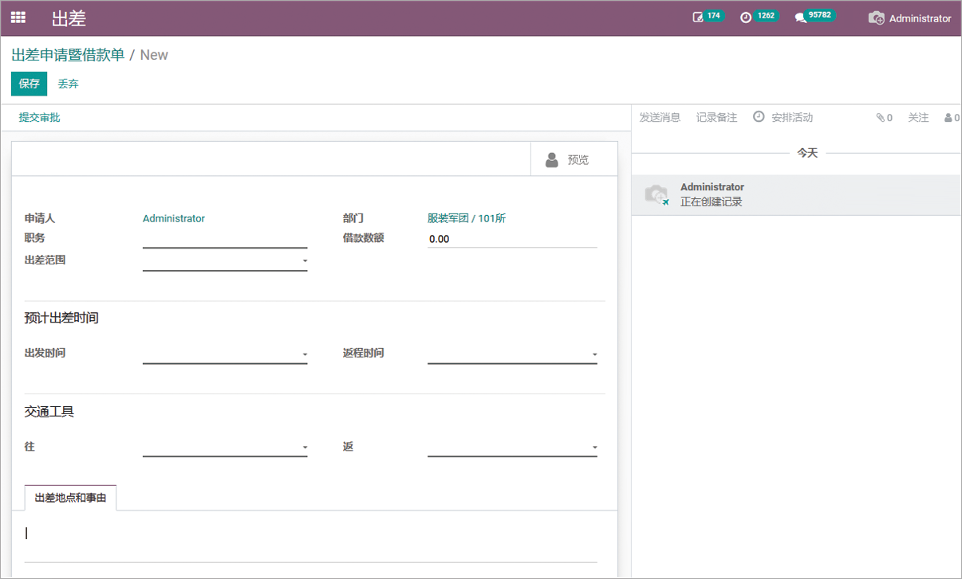Open the 返程时间 dropdown
Viewport: 962px width, 579px height.
coord(594,354)
